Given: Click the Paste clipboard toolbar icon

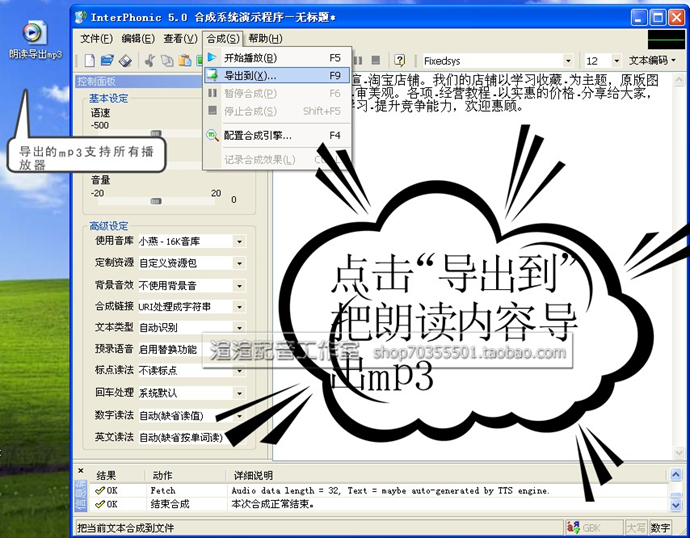Looking at the screenshot, I should point(185,60).
